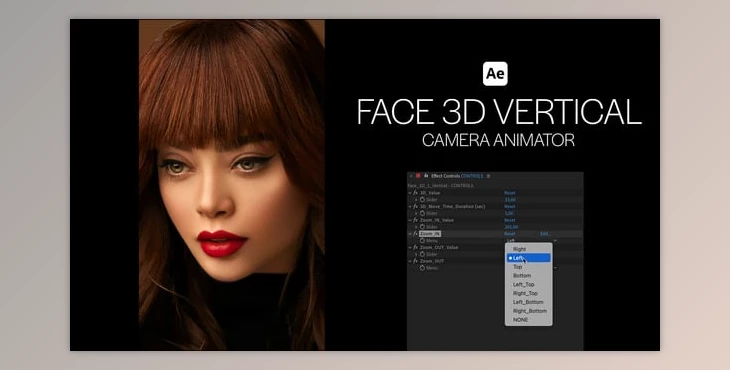Toggle the stopwatch for the Zoom_OUT Menu
This screenshot has width=730, height=370.
(422, 268)
